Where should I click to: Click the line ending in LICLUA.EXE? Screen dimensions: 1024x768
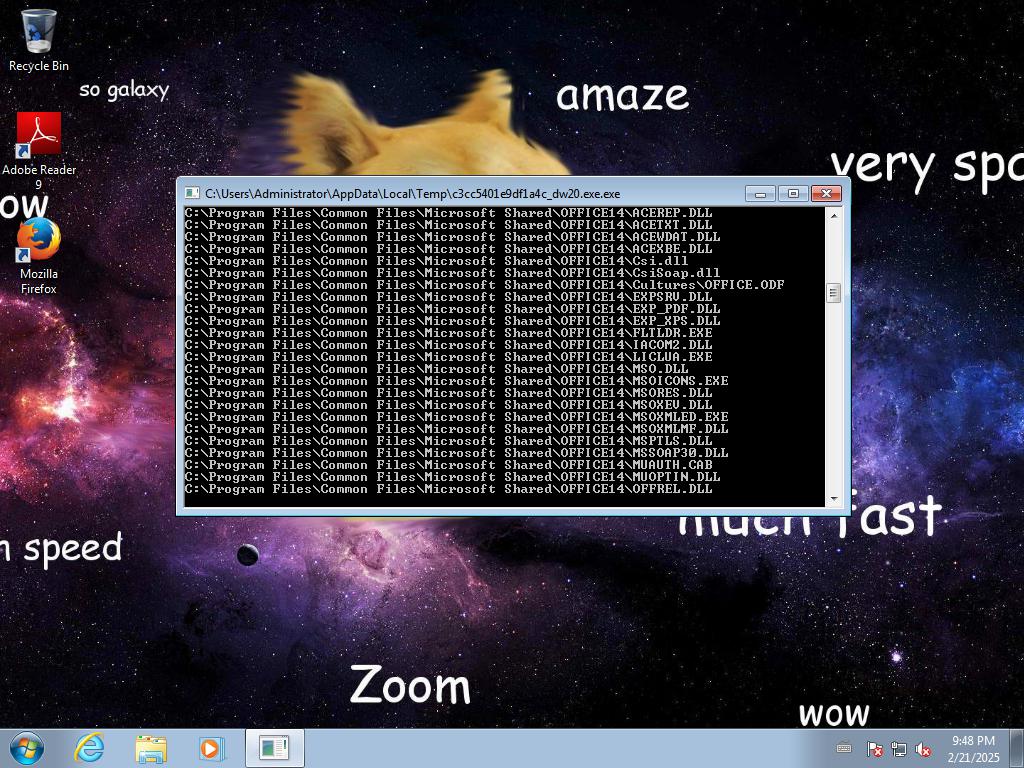[x=448, y=357]
